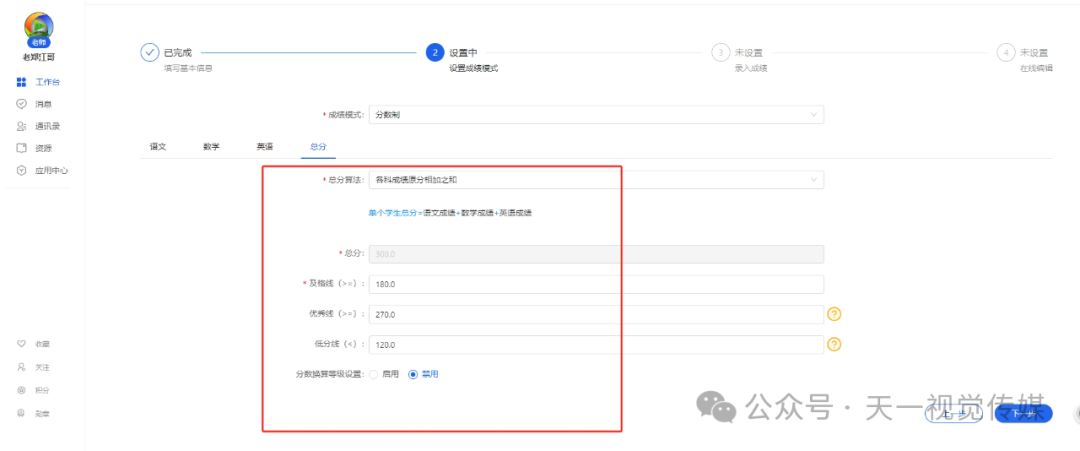
Task: Click step 3 未设置 录入成绩 circle
Action: [x=720, y=52]
